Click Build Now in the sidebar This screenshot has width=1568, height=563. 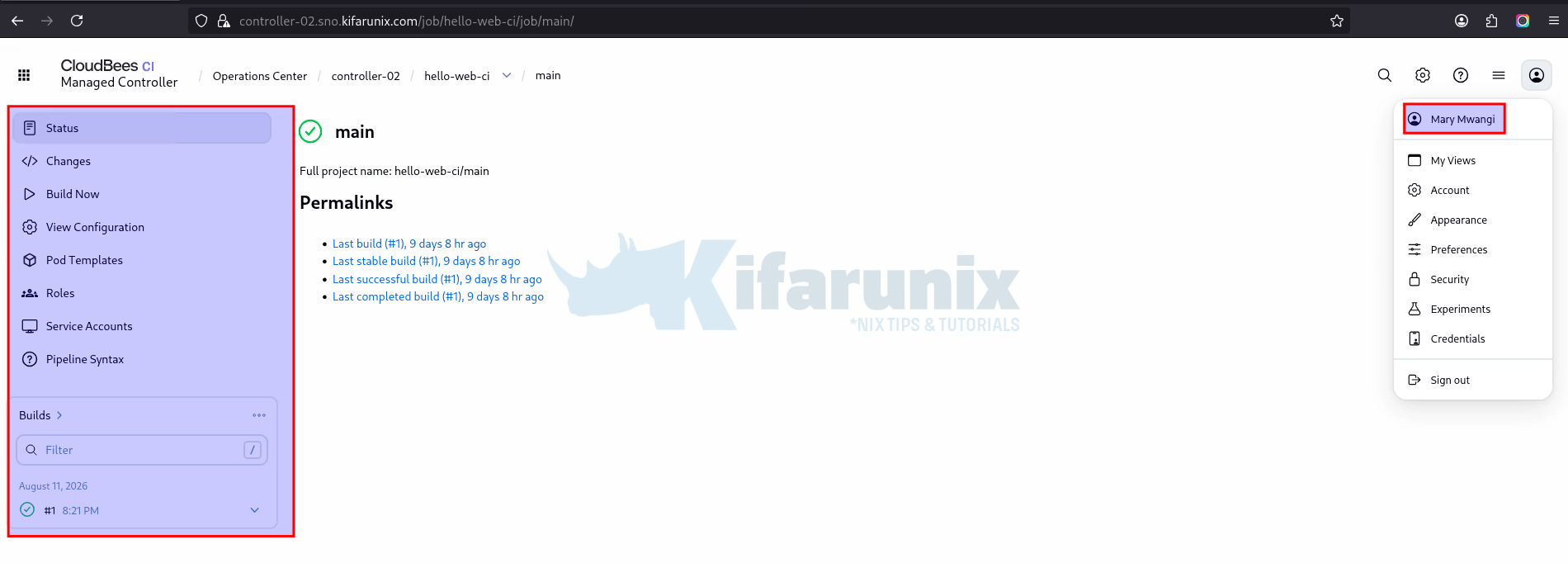click(x=142, y=194)
